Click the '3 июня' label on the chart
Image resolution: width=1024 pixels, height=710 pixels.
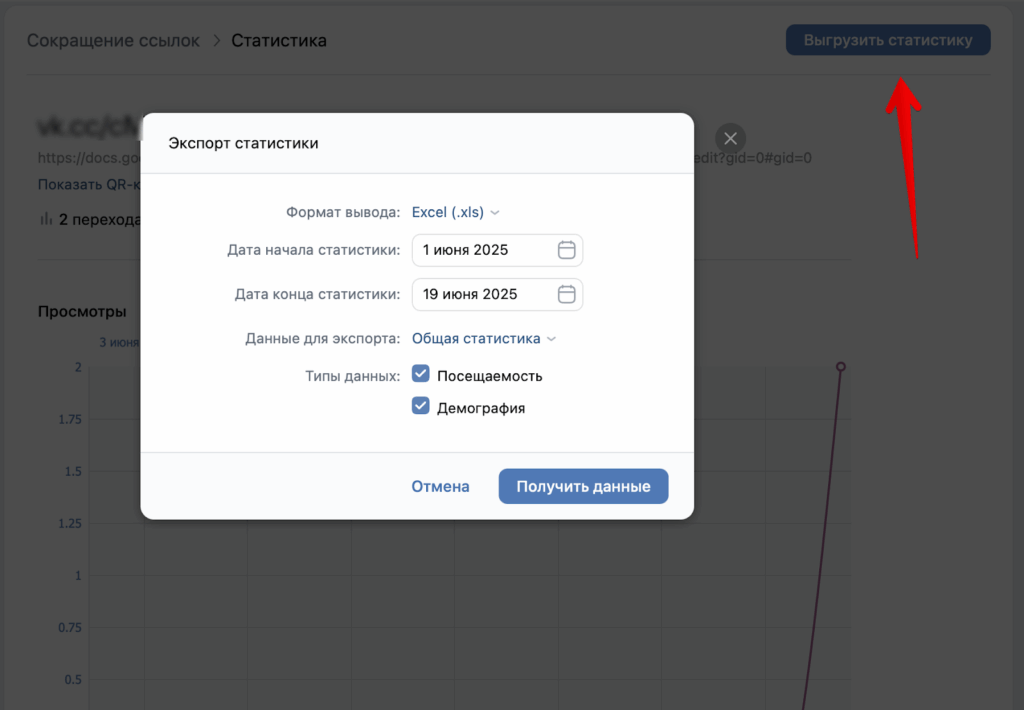[x=119, y=343]
